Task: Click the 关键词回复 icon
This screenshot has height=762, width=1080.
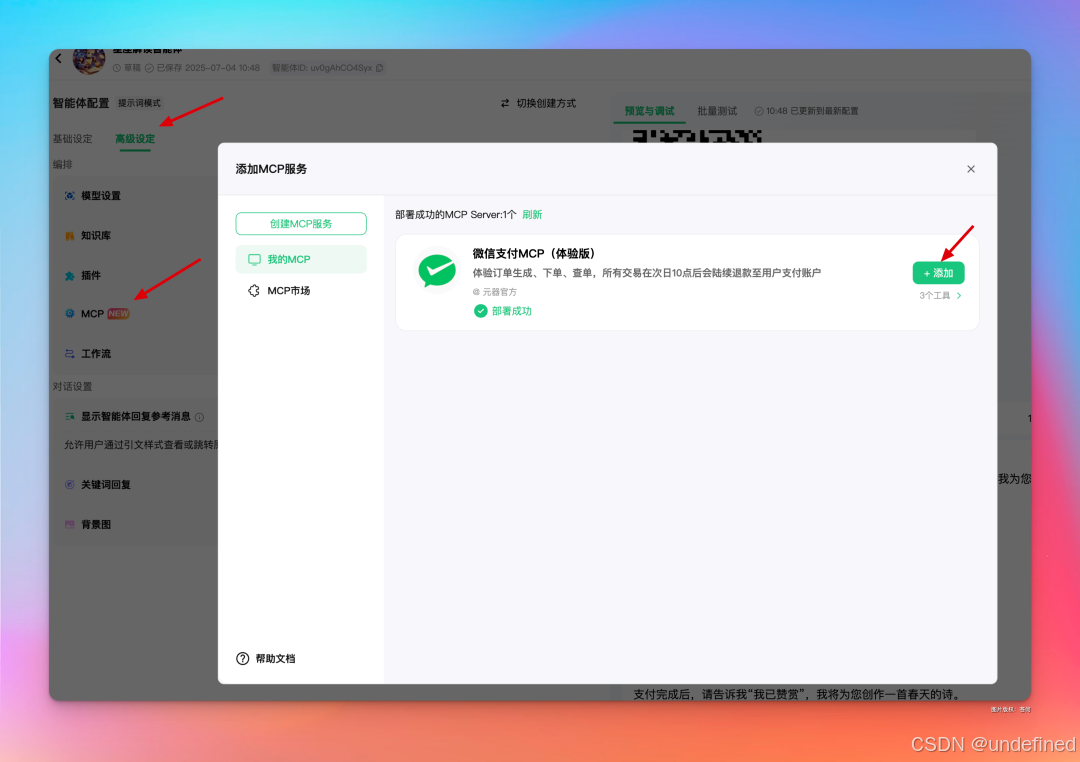Action: pos(70,484)
